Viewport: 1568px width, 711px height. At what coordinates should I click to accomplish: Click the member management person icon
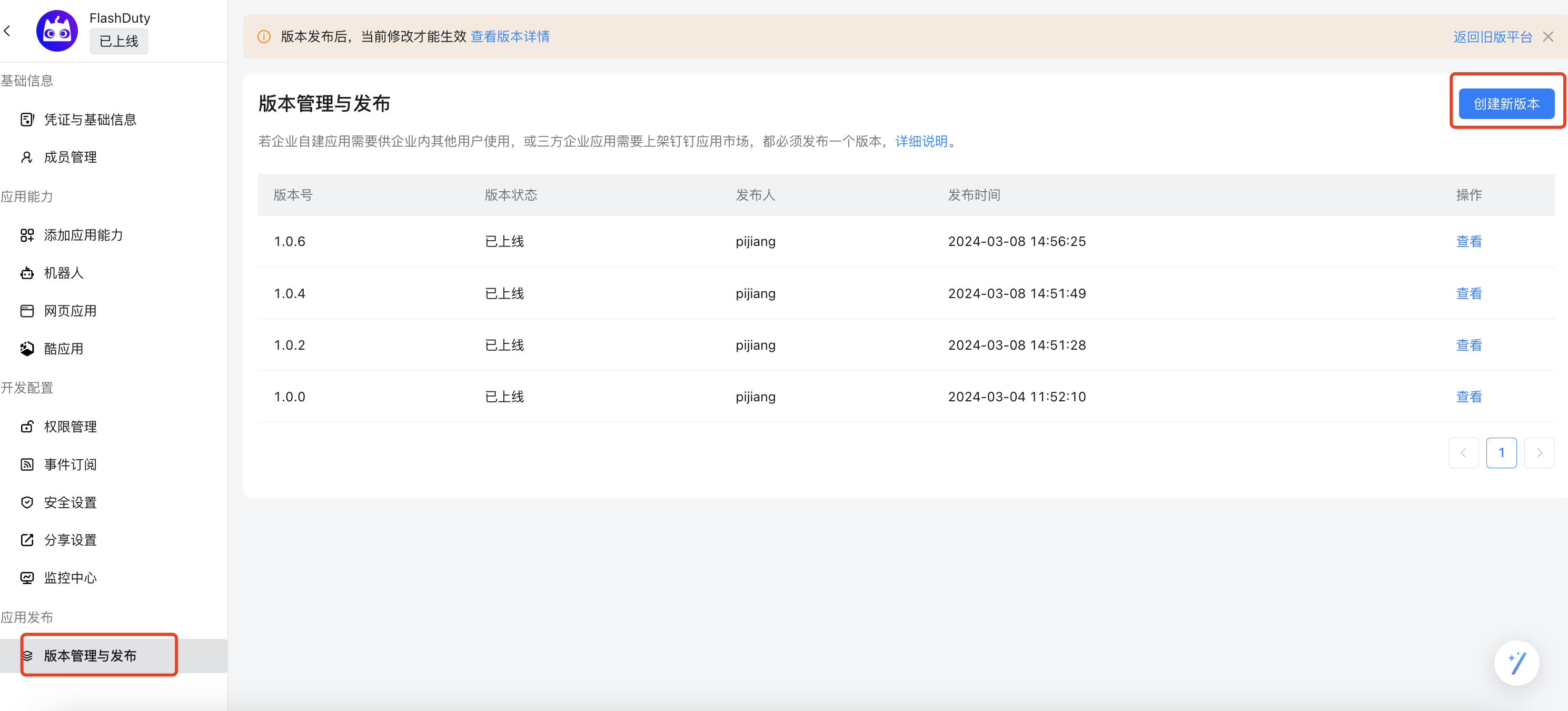click(x=27, y=157)
